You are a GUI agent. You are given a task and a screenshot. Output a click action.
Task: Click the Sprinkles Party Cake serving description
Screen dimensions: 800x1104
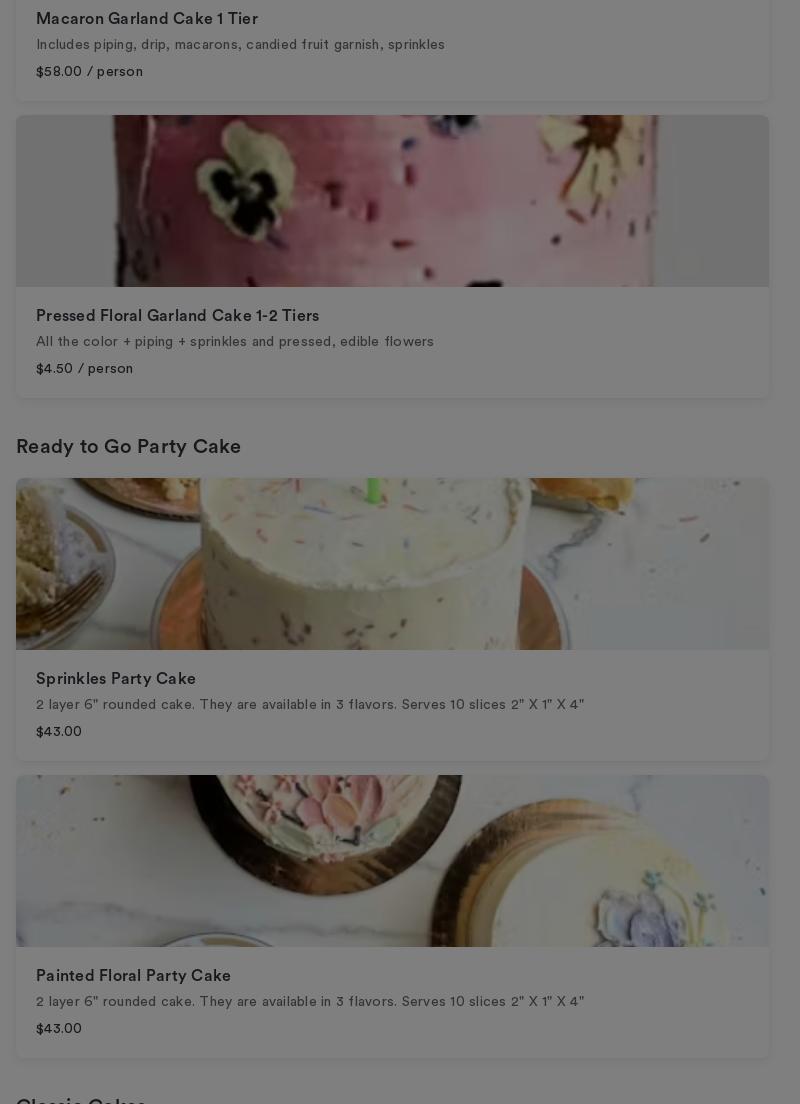click(310, 705)
